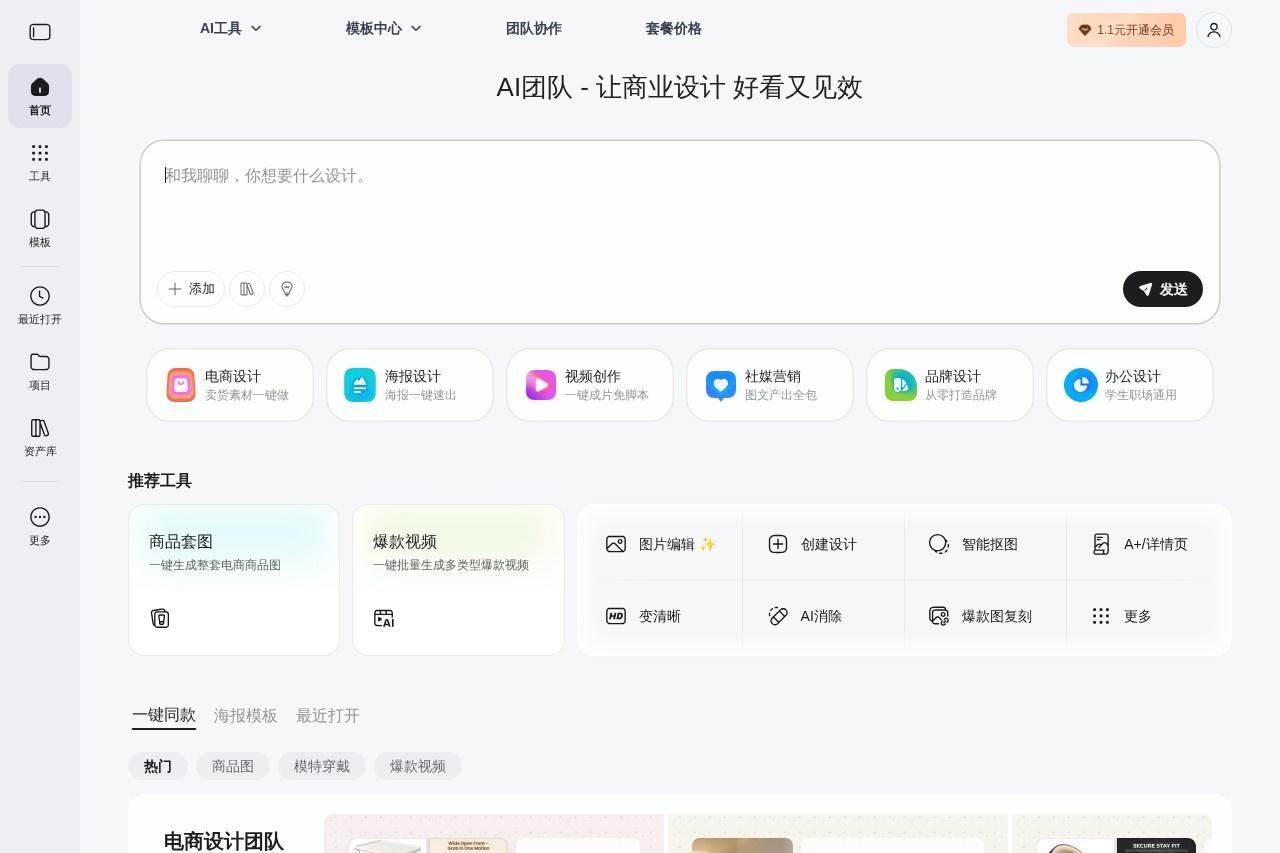The height and width of the screenshot is (853, 1280).
Task: Select the 爆款视频 filter chip
Action: tap(418, 766)
